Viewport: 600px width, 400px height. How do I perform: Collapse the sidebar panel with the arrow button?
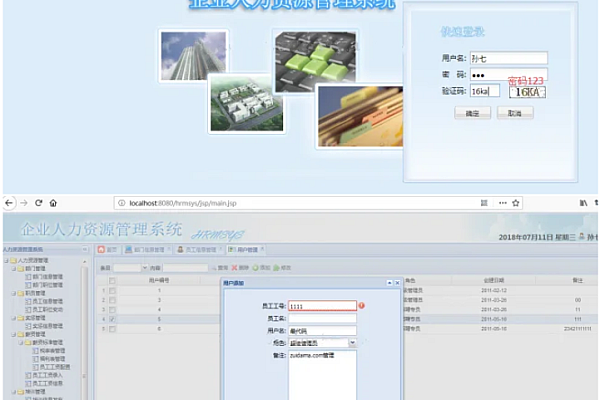85,249
